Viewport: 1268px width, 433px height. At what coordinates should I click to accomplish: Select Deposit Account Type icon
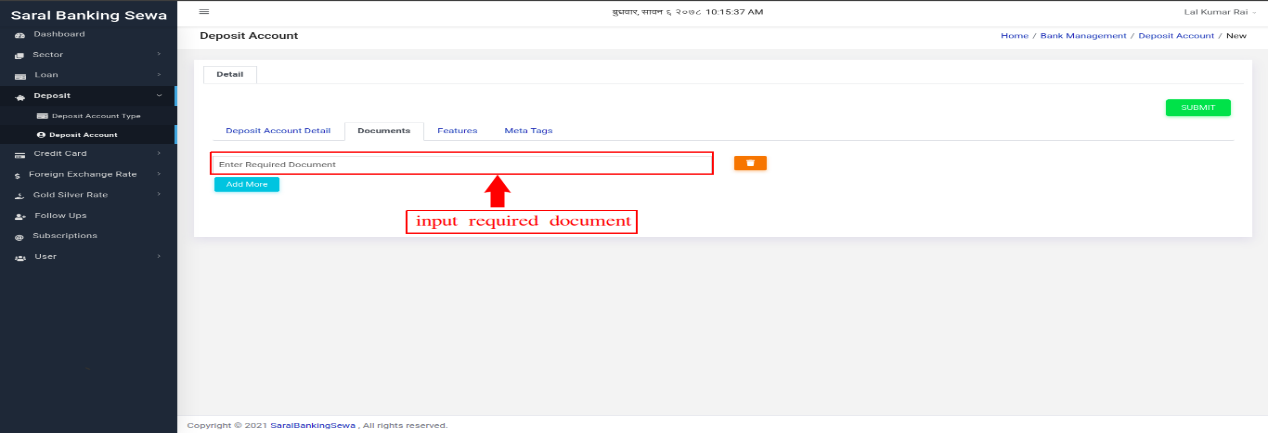click(42, 116)
